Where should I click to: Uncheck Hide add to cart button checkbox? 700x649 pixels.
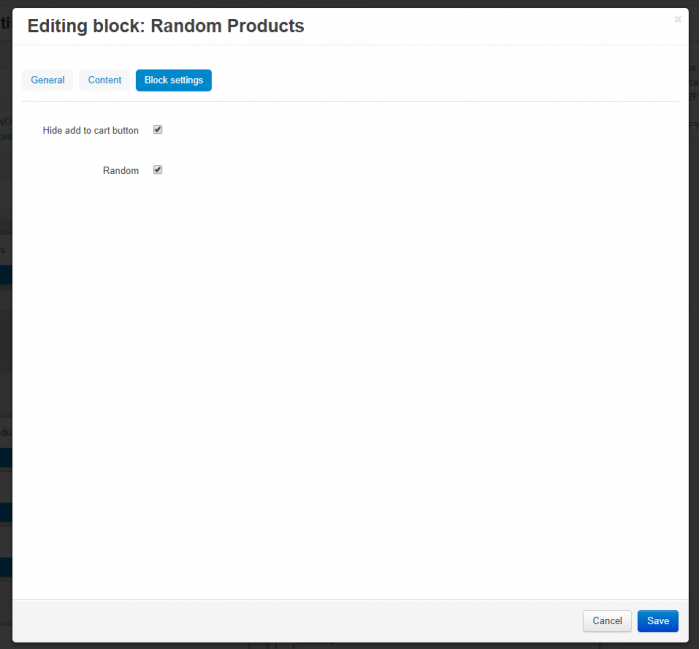click(158, 130)
